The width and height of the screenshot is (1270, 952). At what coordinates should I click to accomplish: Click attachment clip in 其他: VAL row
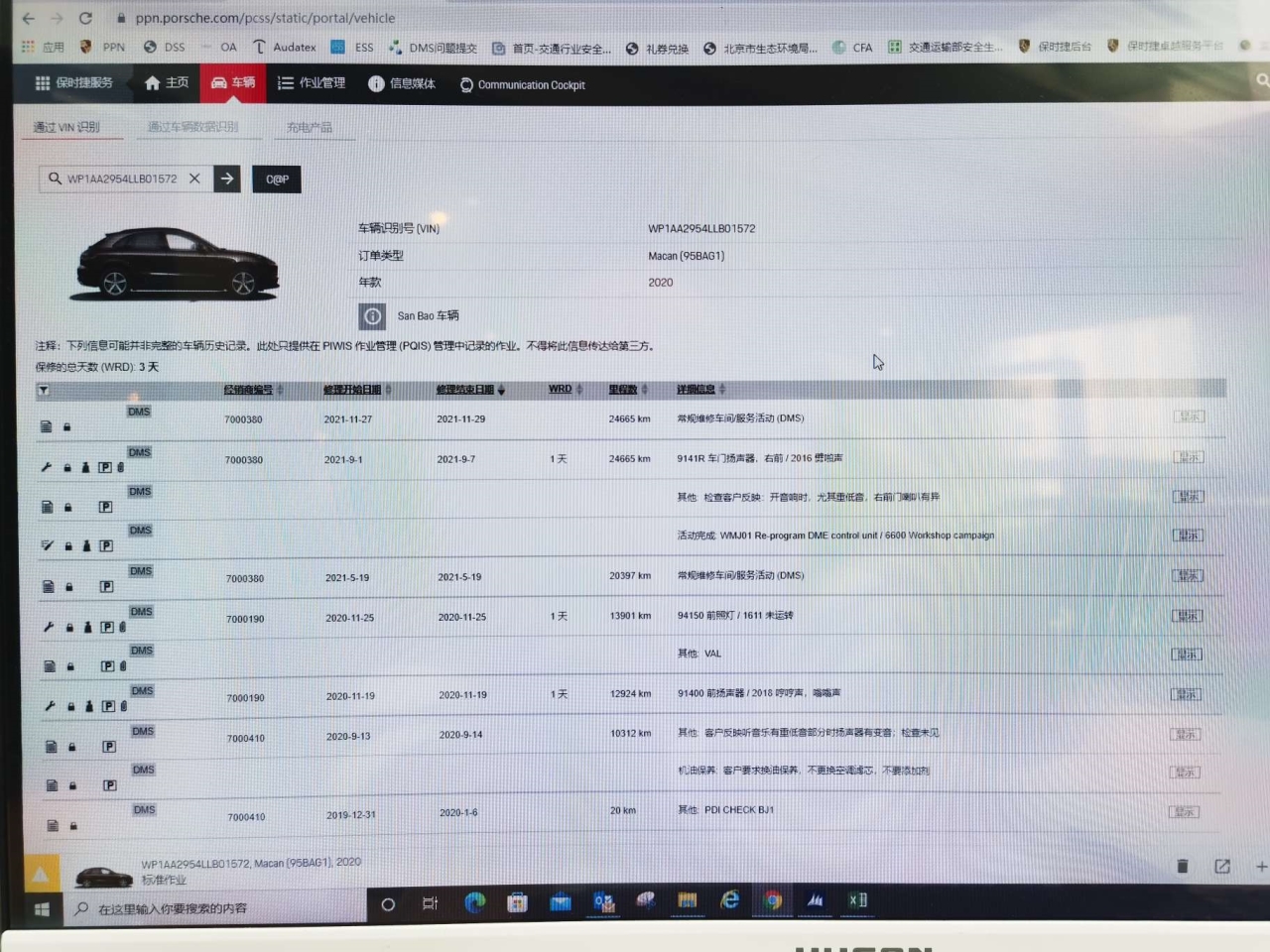(123, 666)
